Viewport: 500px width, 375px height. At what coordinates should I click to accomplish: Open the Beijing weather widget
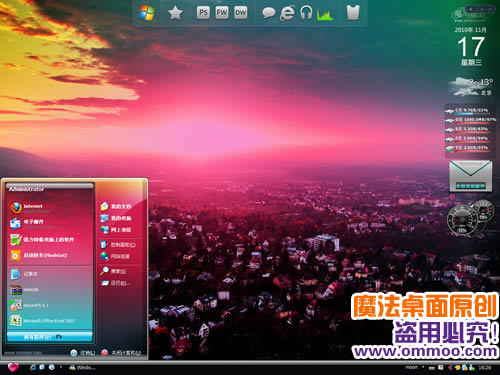click(471, 87)
